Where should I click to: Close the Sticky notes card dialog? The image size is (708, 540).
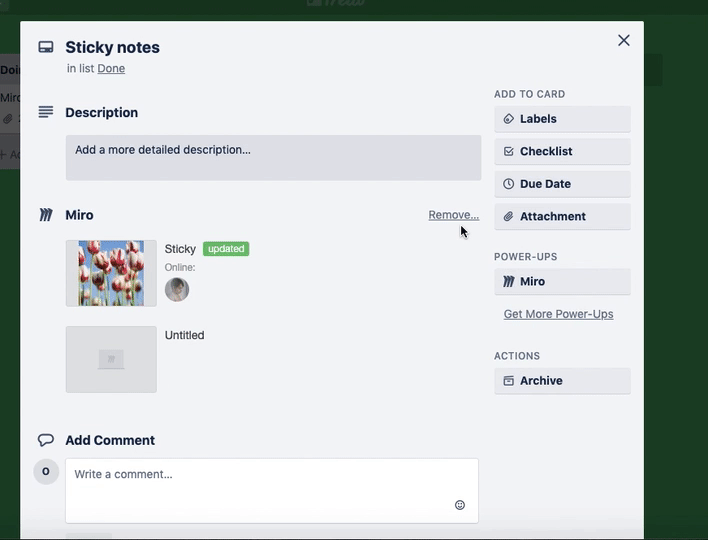(624, 40)
